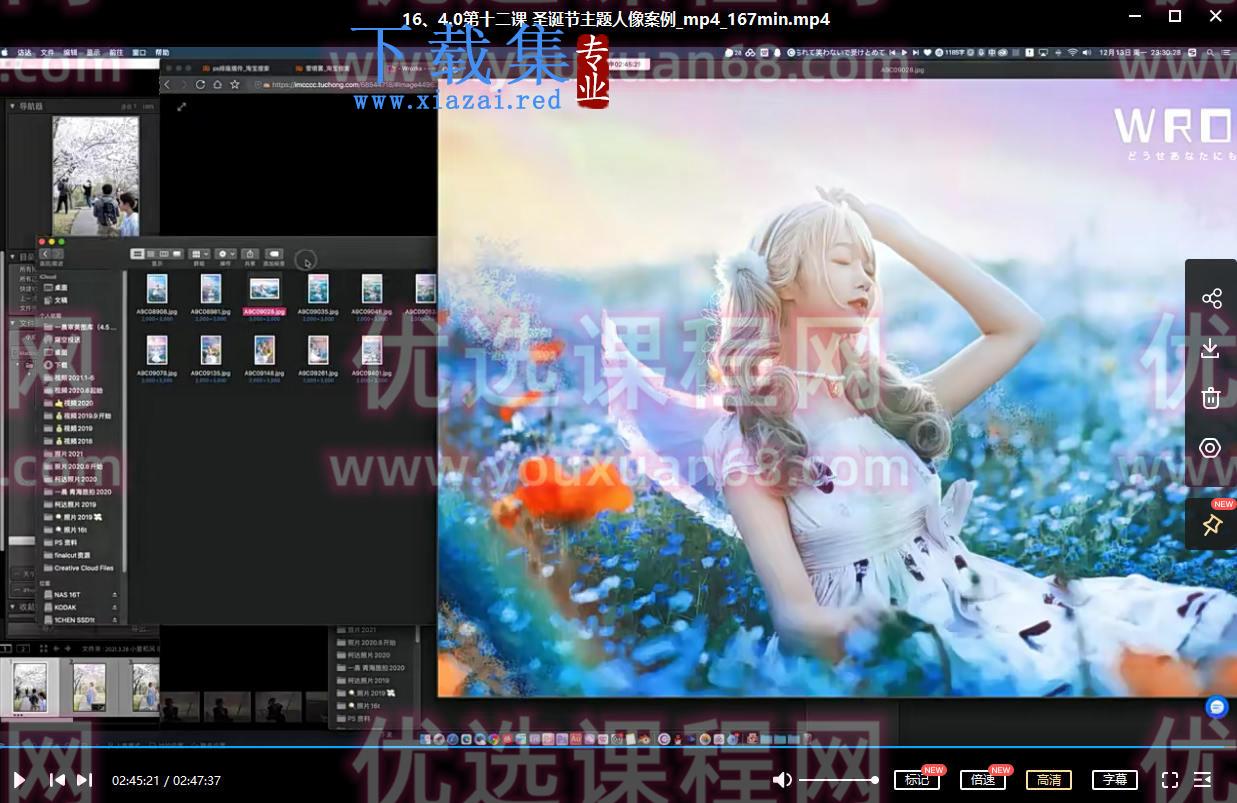Mute audio with the speaker icon
1237x803 pixels.
[783, 780]
